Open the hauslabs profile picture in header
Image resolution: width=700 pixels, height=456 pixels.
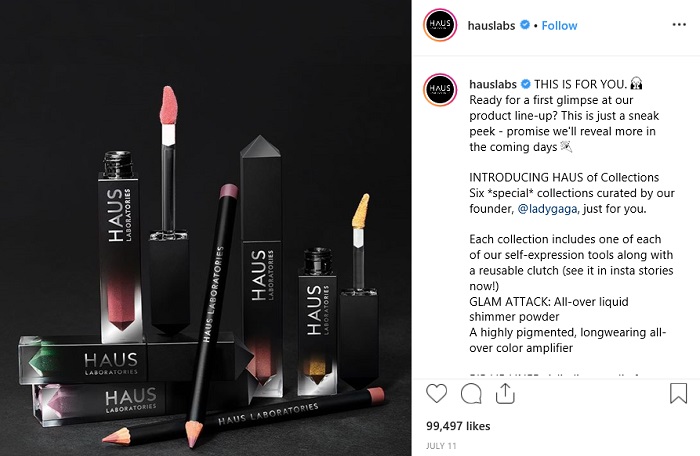[x=440, y=25]
